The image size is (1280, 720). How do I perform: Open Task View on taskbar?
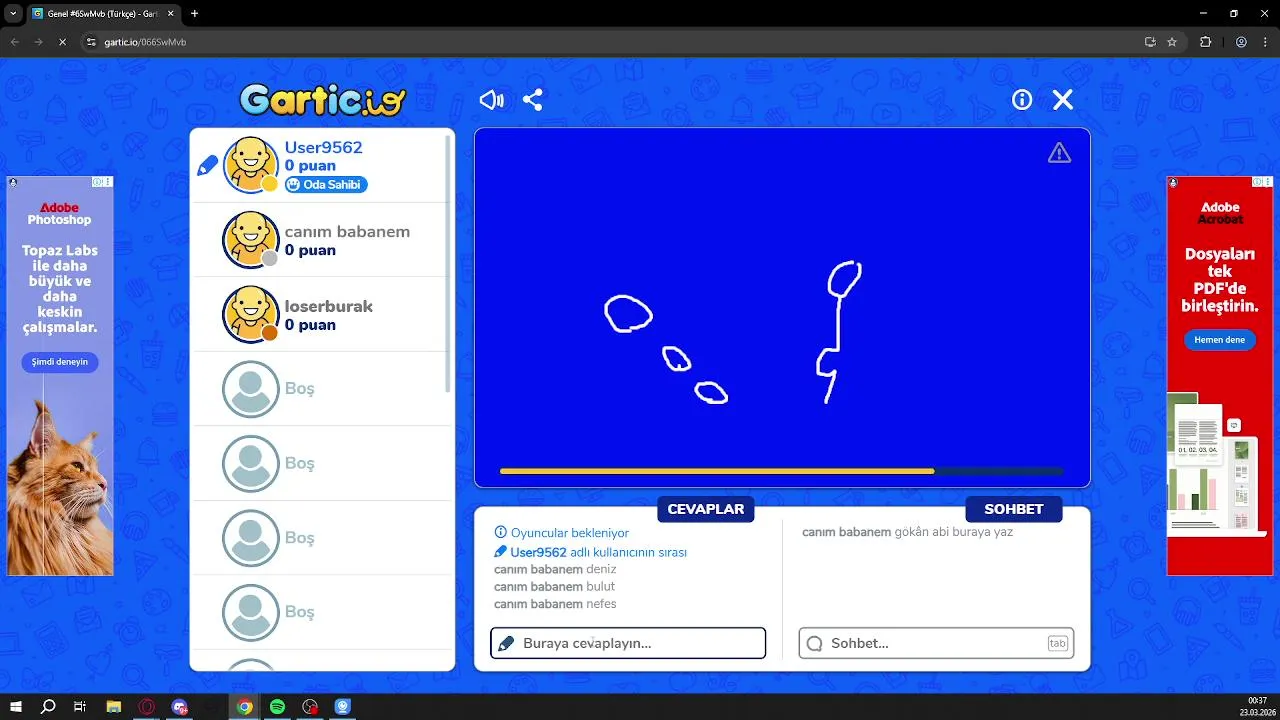point(80,707)
